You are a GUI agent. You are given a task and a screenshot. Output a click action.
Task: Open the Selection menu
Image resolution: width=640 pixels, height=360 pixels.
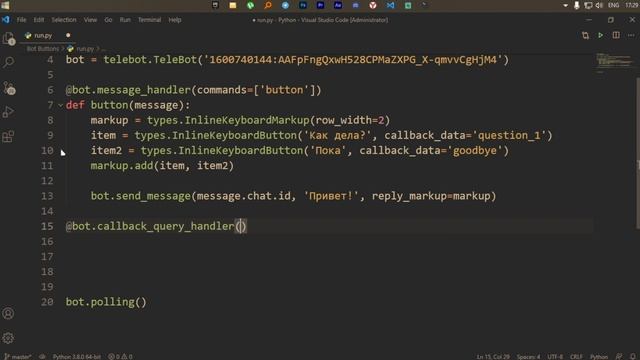tap(64, 20)
